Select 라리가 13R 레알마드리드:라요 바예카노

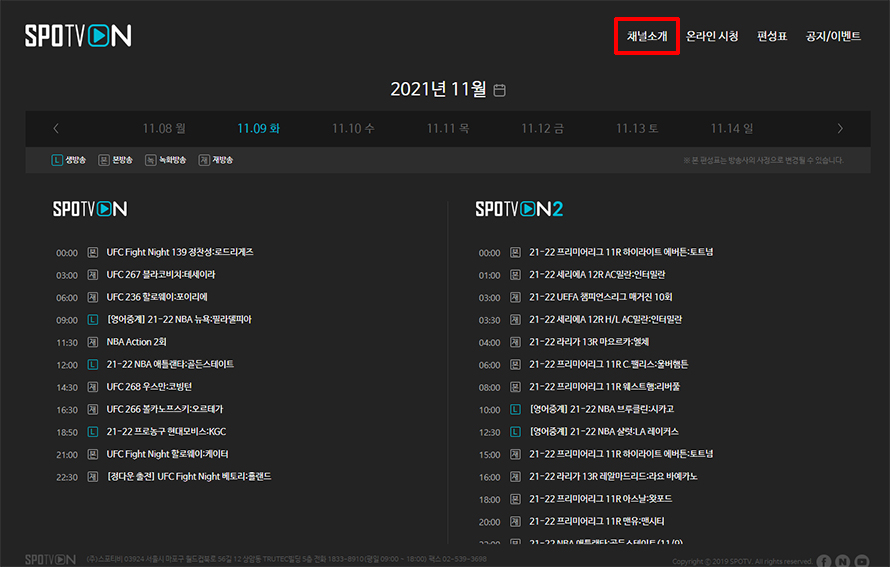613,477
